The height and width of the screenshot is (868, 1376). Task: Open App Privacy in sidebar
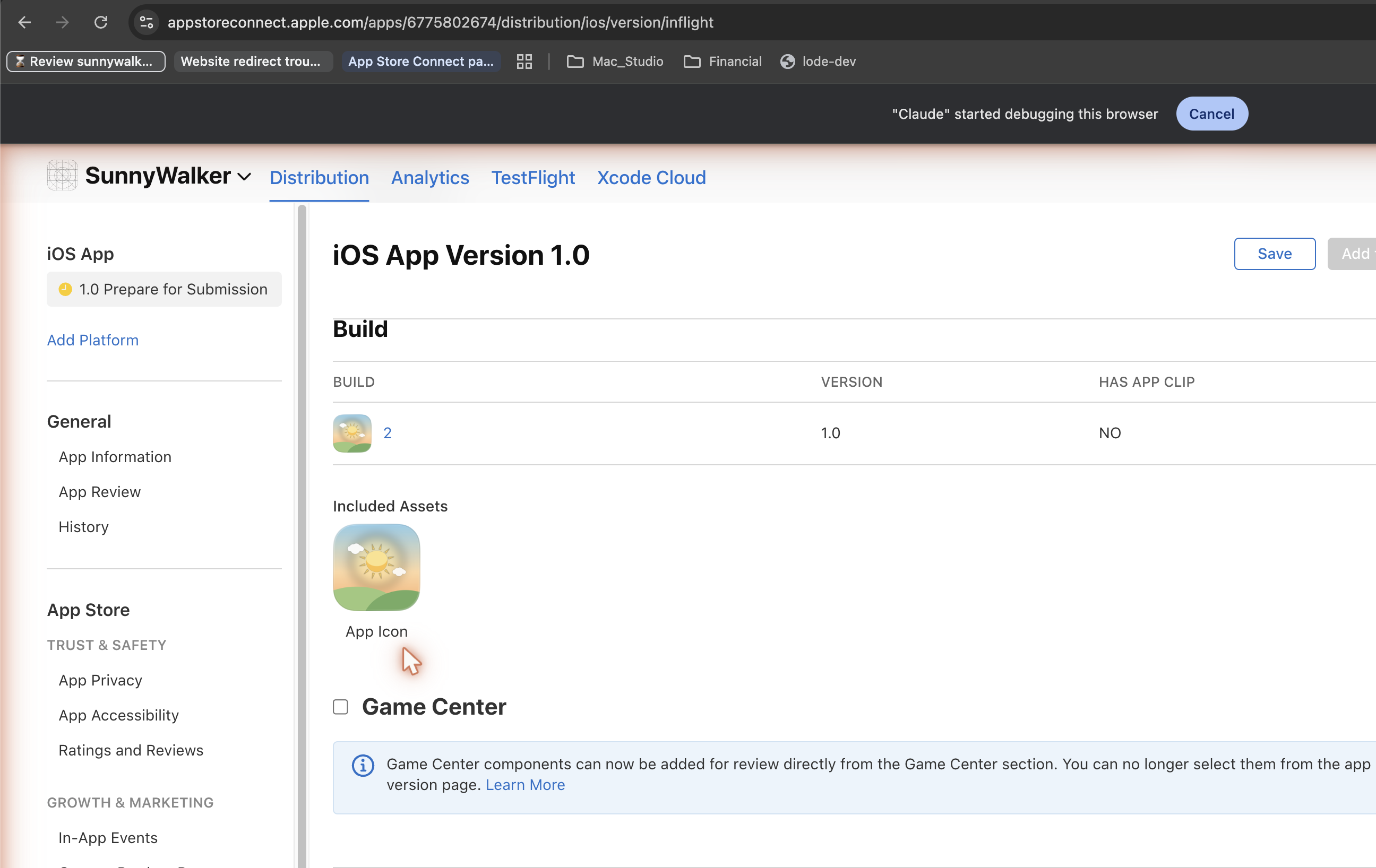coord(100,680)
